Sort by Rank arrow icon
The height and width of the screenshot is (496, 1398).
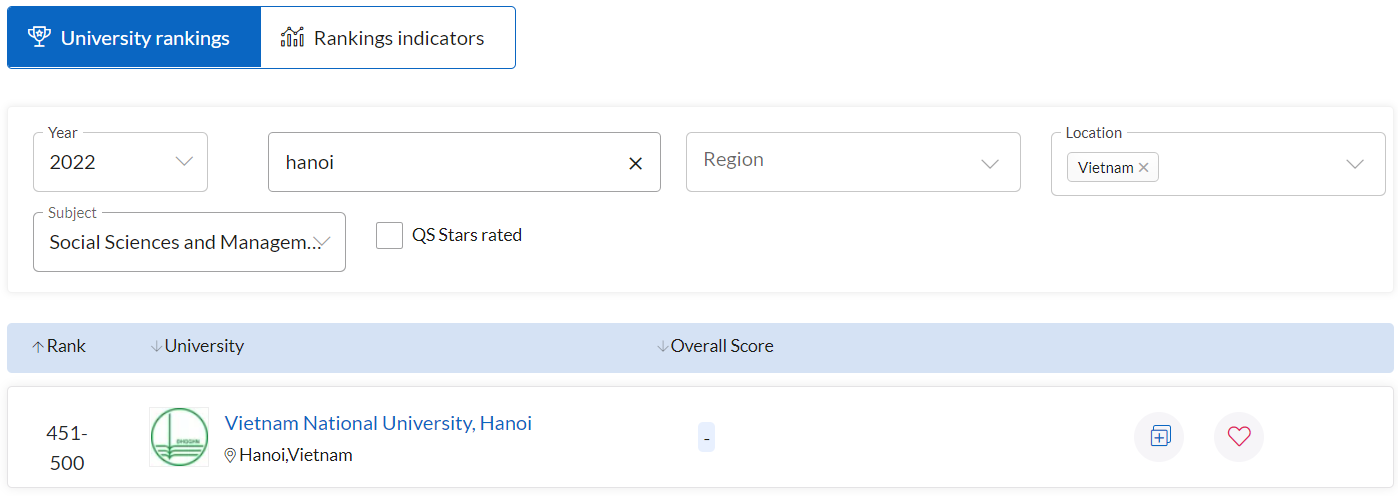click(x=38, y=347)
